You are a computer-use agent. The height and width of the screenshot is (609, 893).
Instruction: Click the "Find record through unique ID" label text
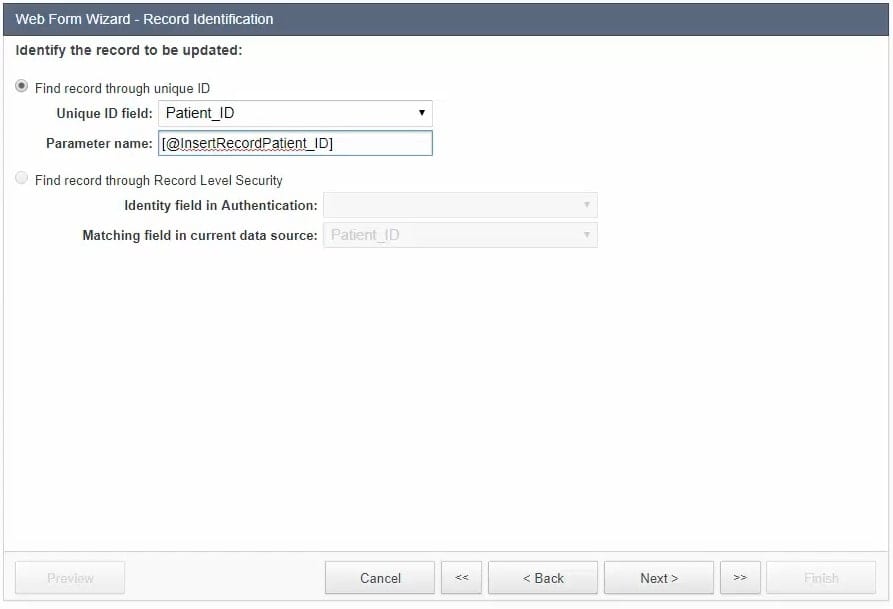(122, 88)
